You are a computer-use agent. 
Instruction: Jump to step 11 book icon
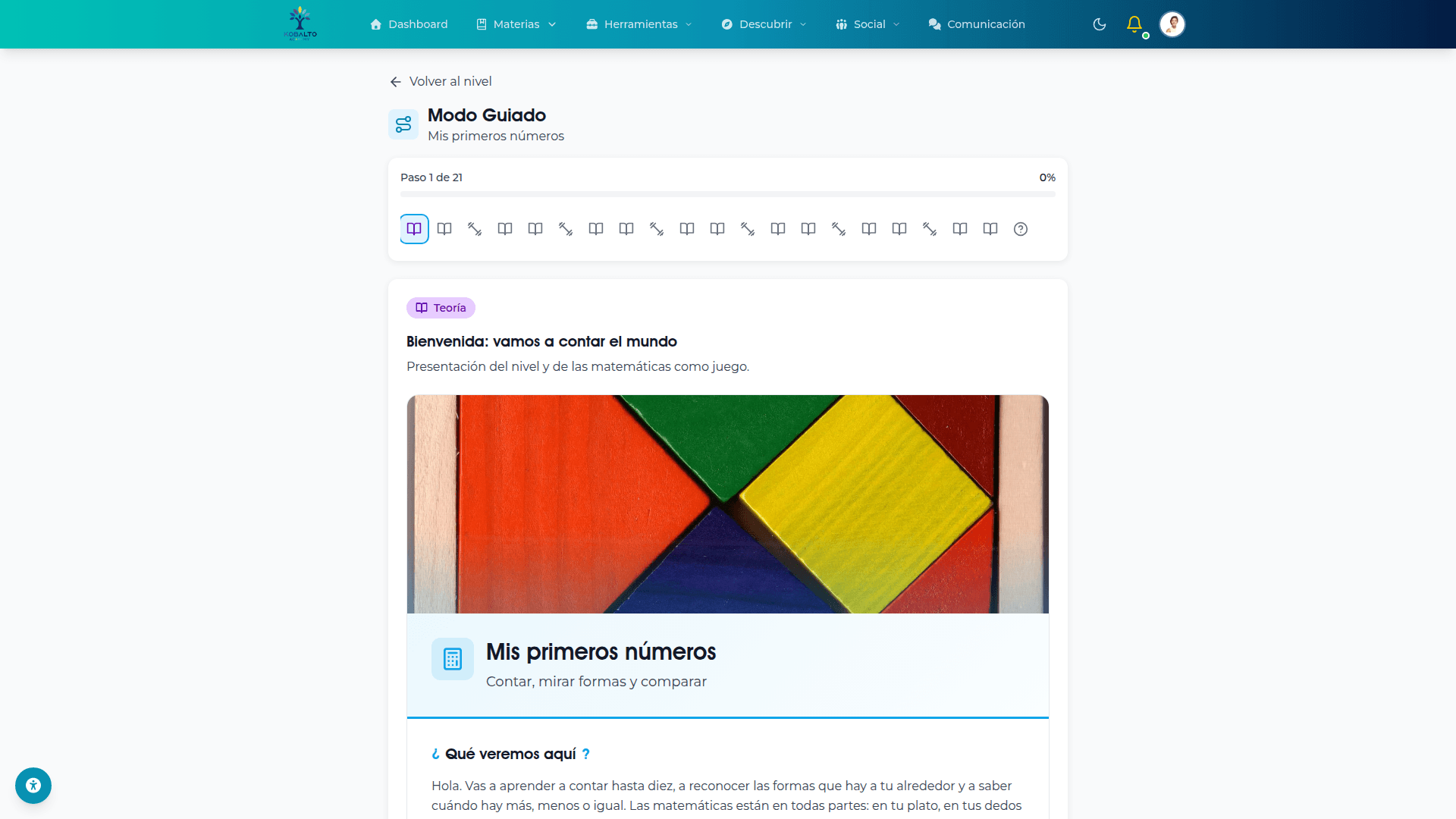[717, 229]
